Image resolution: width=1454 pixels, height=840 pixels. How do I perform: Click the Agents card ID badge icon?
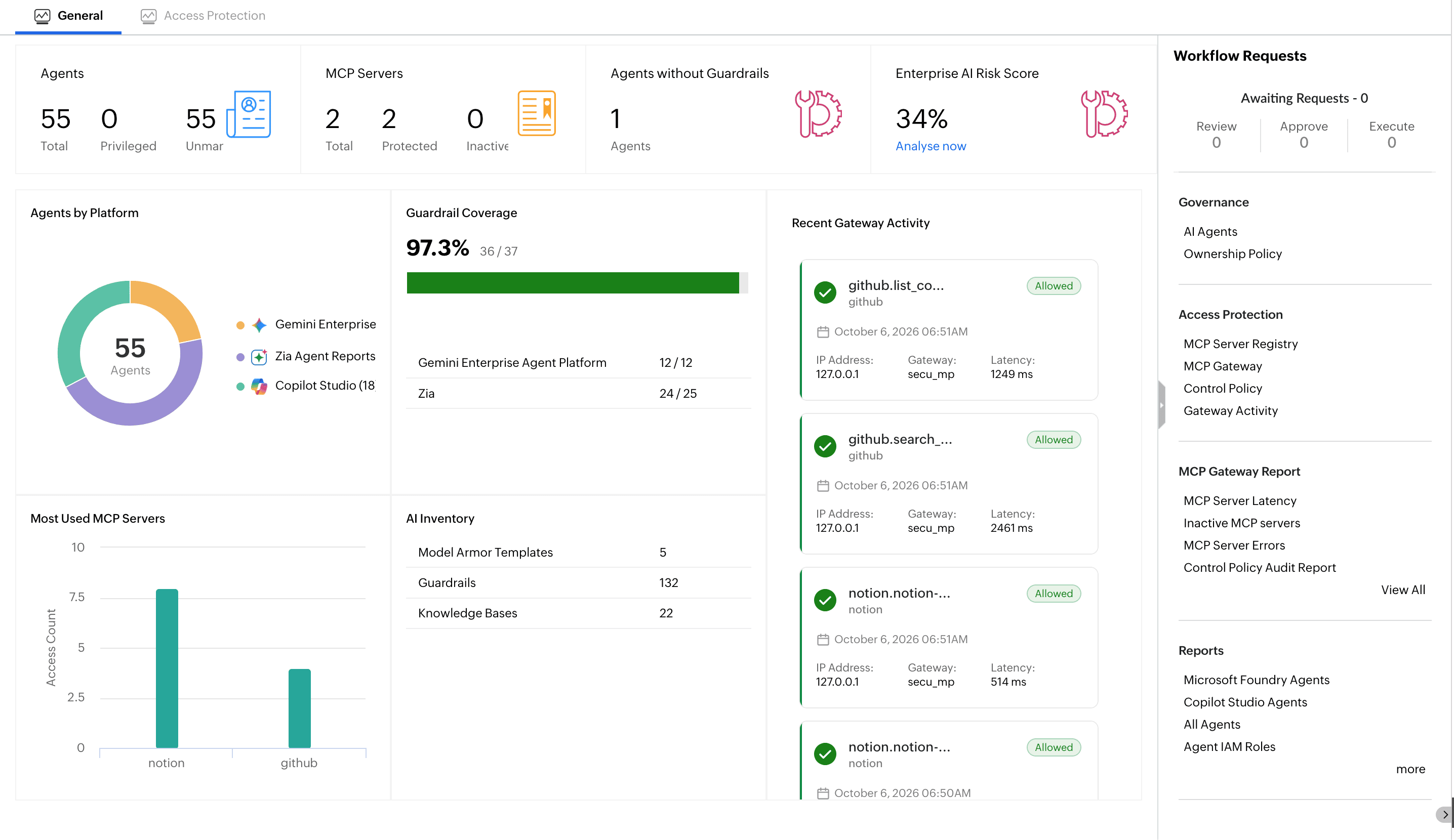249,113
